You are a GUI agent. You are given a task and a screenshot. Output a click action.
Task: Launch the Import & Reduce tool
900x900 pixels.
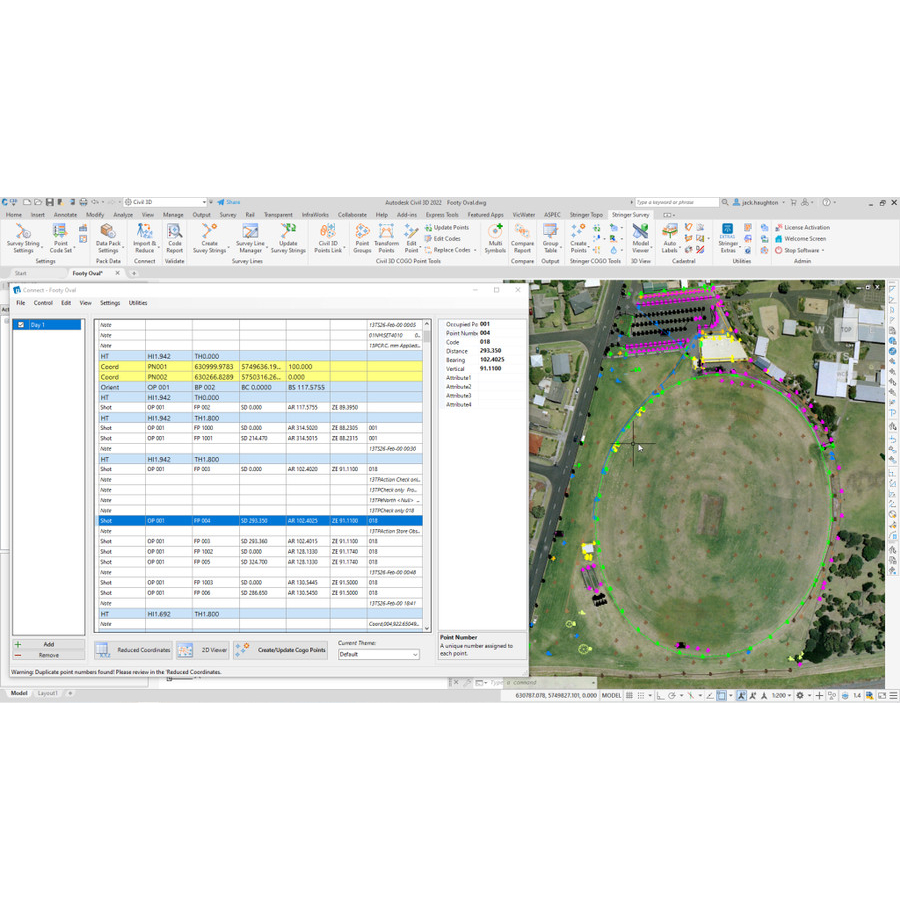[x=144, y=238]
